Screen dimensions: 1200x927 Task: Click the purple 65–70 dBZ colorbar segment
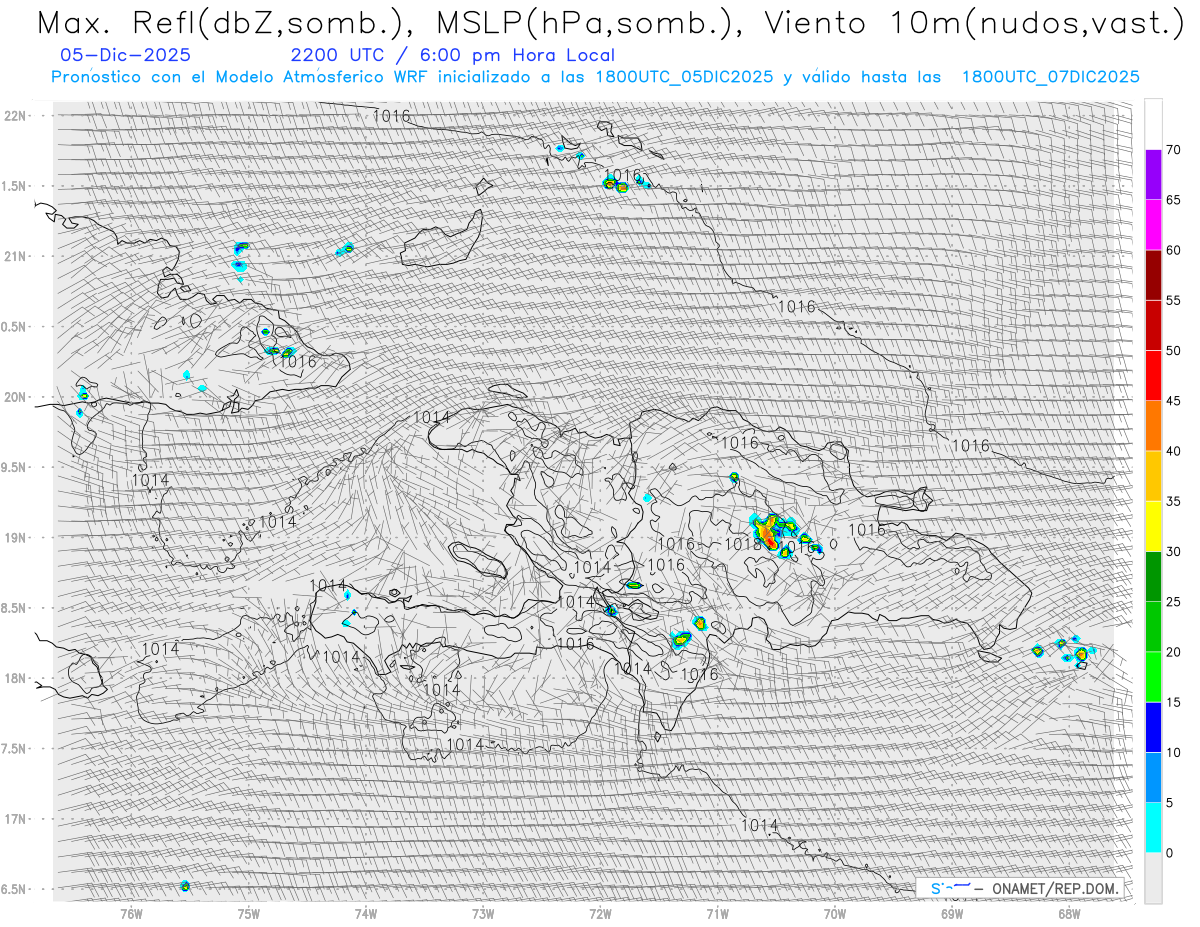pyautogui.click(x=1153, y=174)
